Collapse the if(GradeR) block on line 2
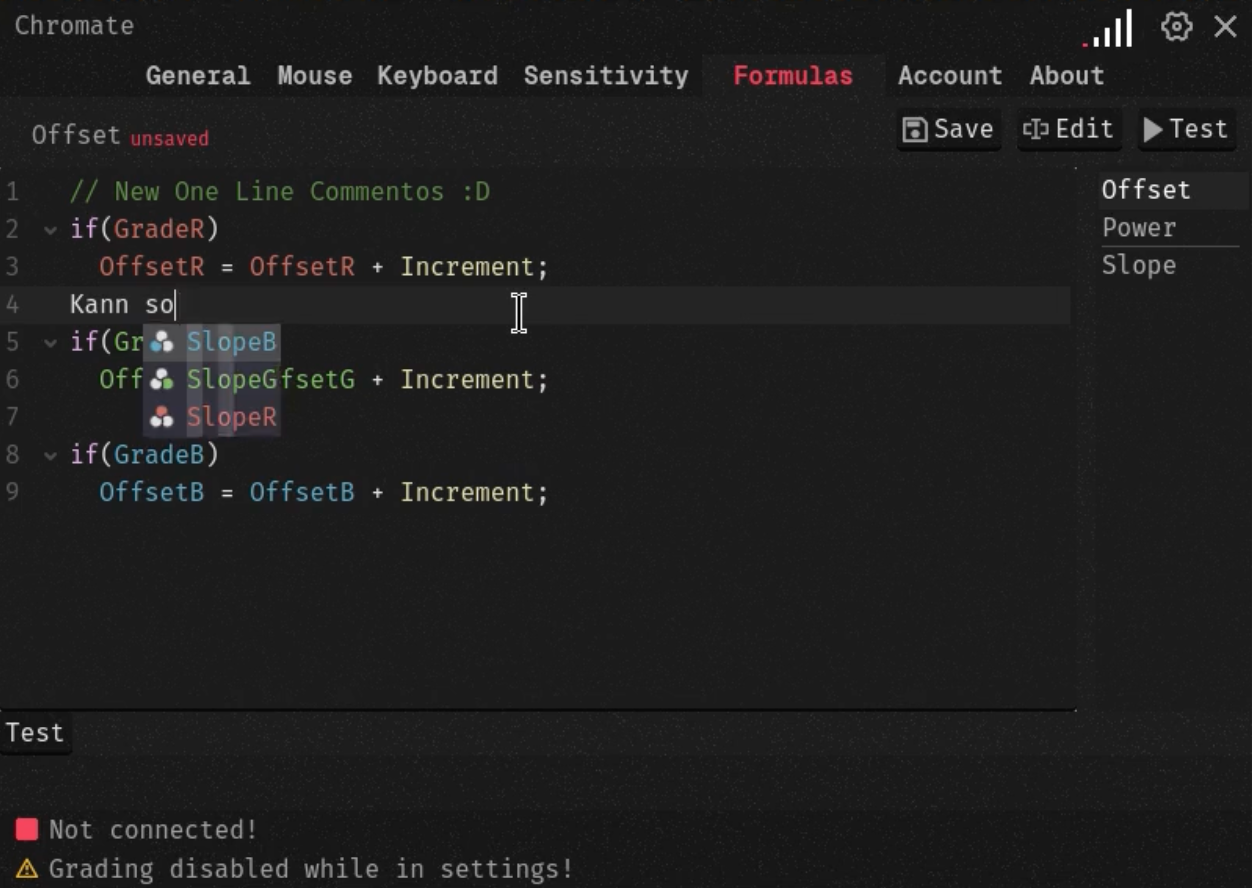Viewport: 1252px width, 888px height. [x=50, y=230]
